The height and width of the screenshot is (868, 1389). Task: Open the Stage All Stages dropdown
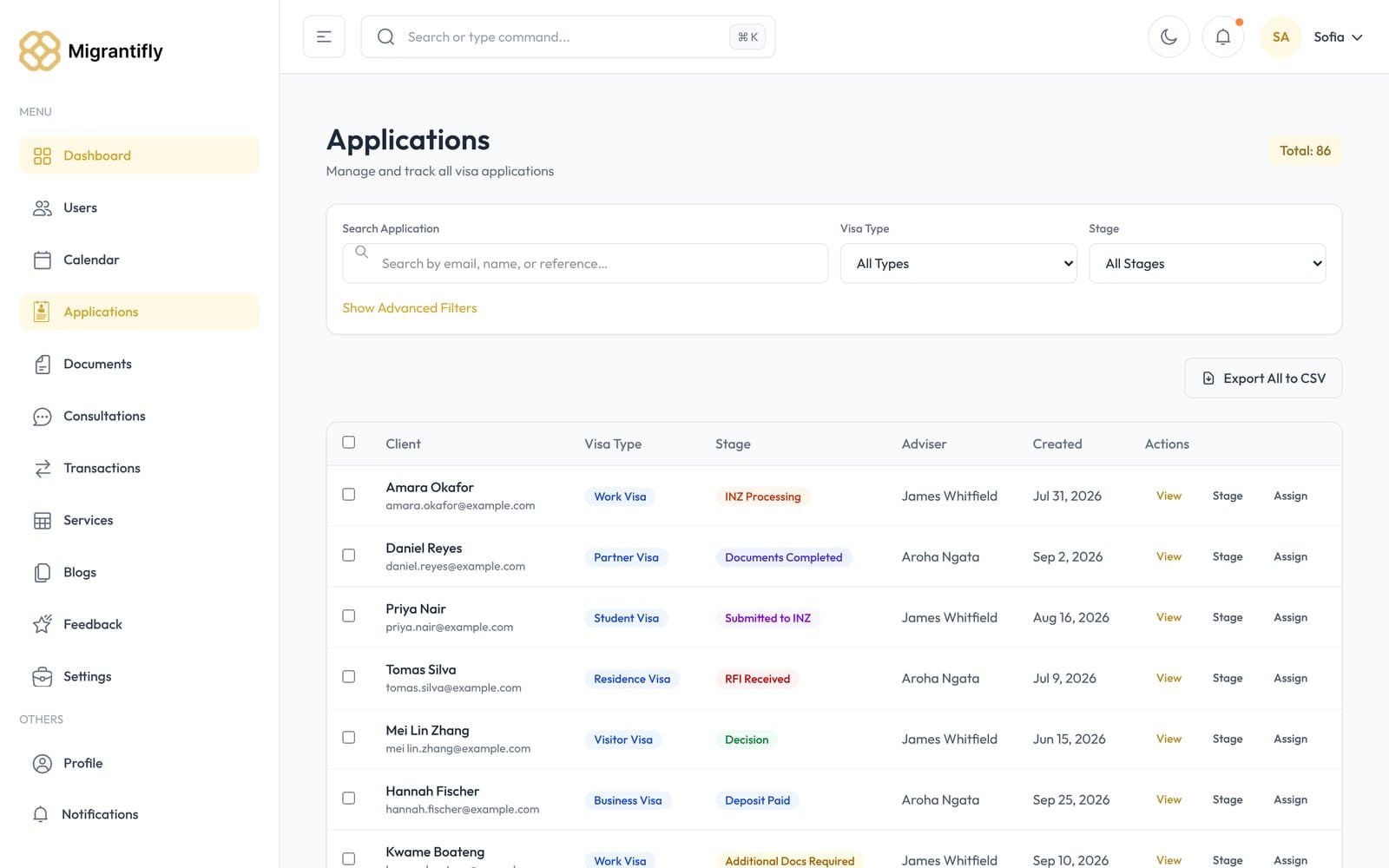tap(1207, 263)
